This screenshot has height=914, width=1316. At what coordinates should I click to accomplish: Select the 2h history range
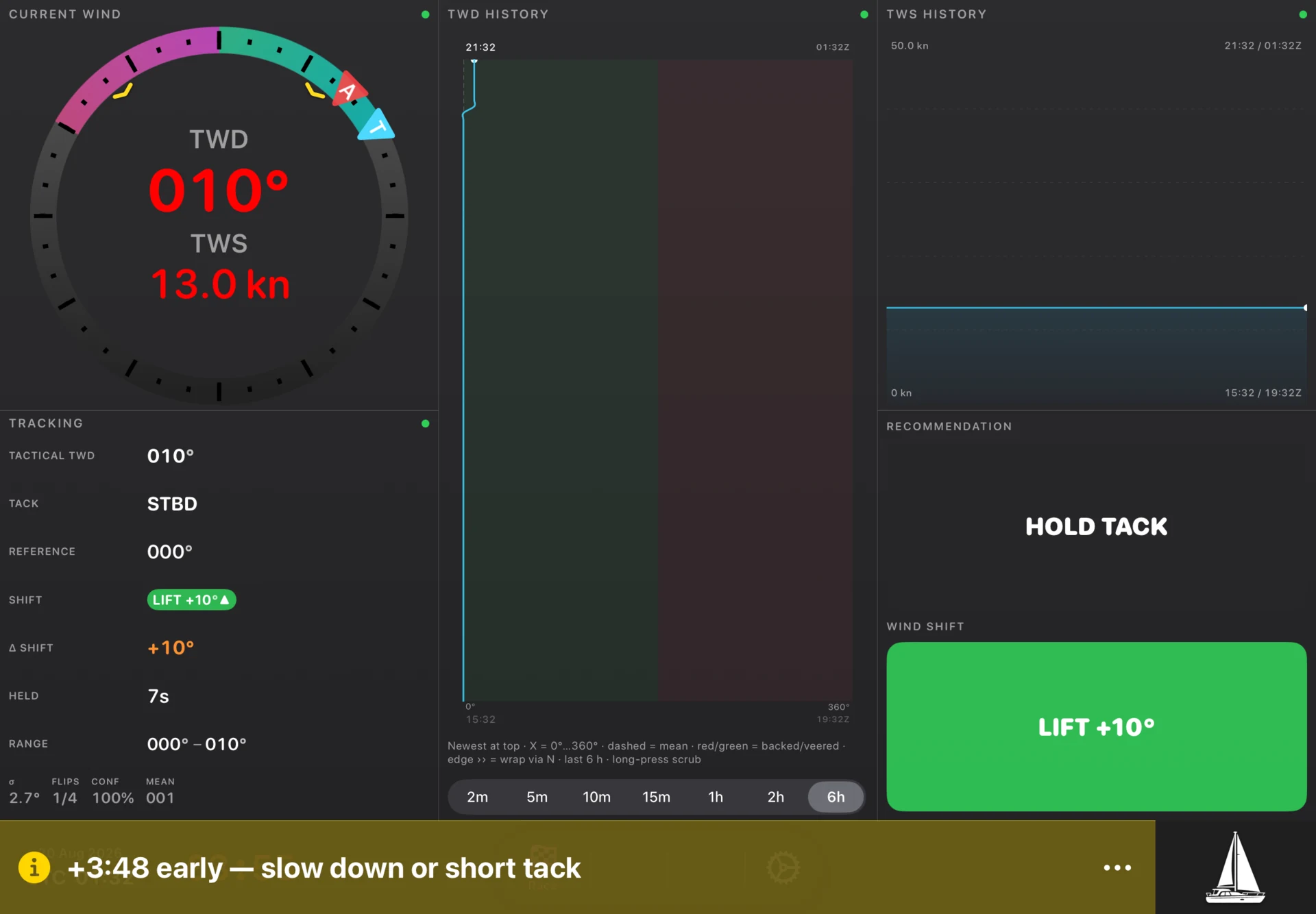tap(775, 797)
